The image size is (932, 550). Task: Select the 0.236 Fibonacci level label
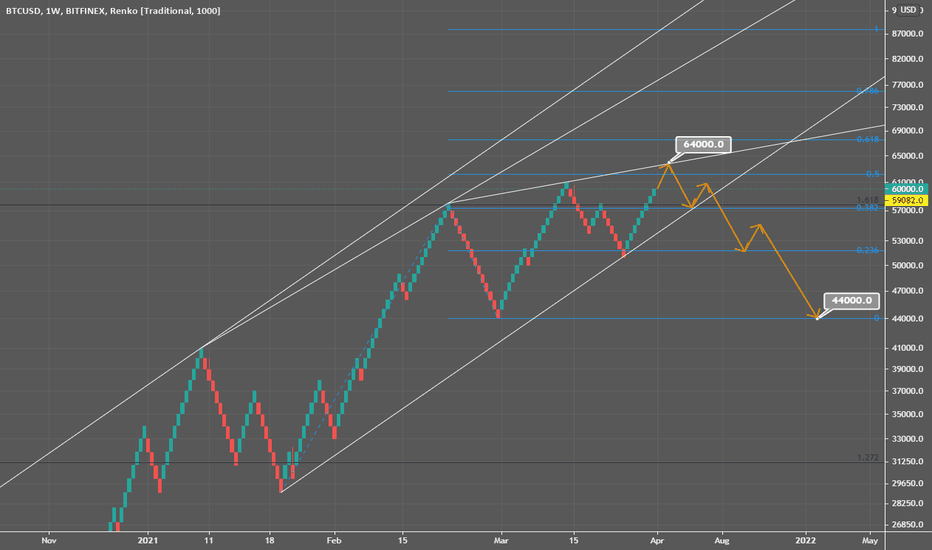click(867, 250)
